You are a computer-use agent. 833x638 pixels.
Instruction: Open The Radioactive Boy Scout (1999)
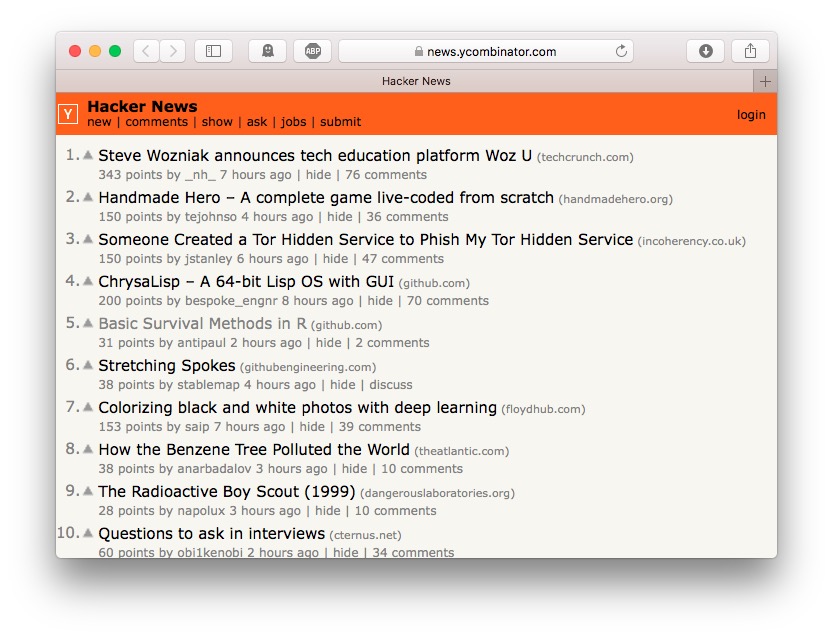pyautogui.click(x=227, y=491)
